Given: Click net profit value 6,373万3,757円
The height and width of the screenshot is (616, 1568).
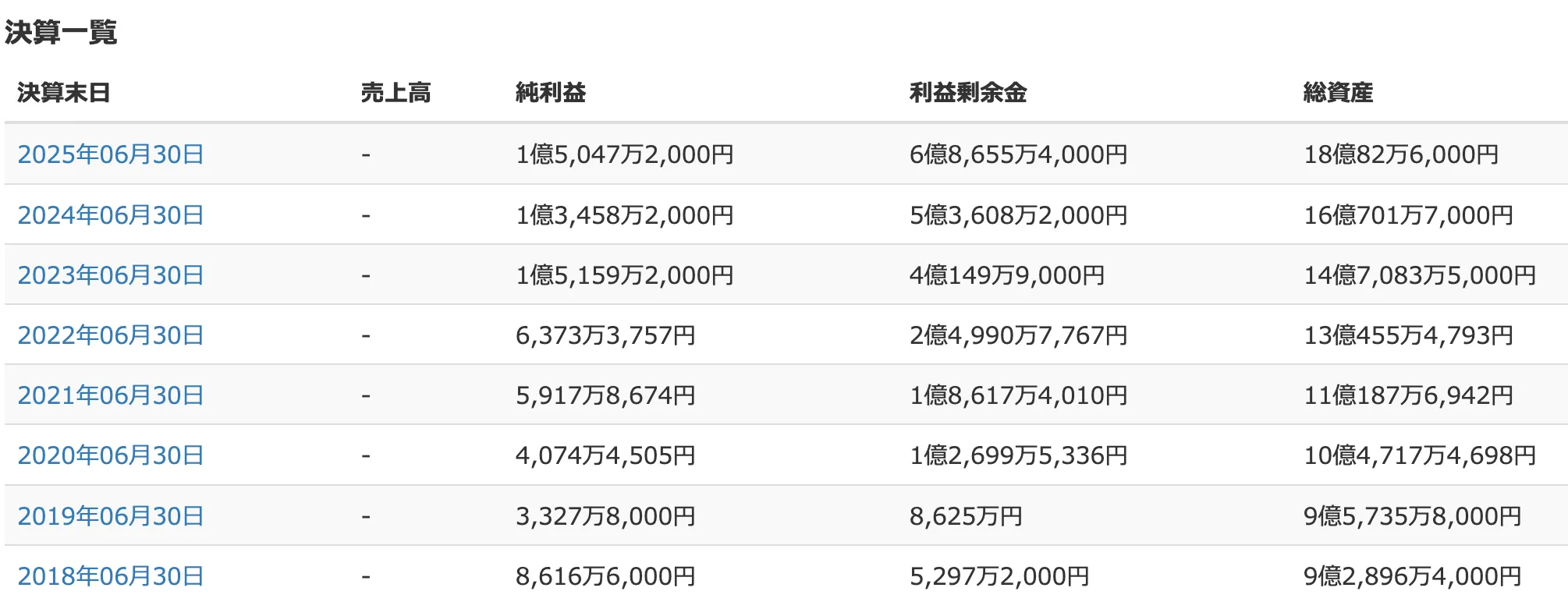Looking at the screenshot, I should tap(605, 335).
